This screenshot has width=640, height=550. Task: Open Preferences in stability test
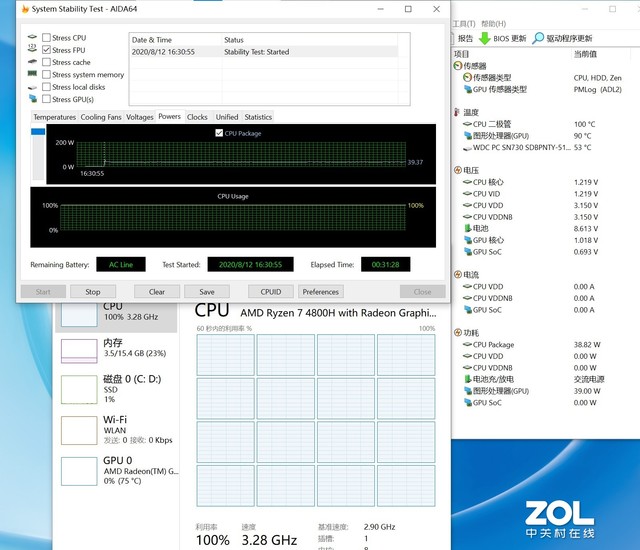point(321,292)
